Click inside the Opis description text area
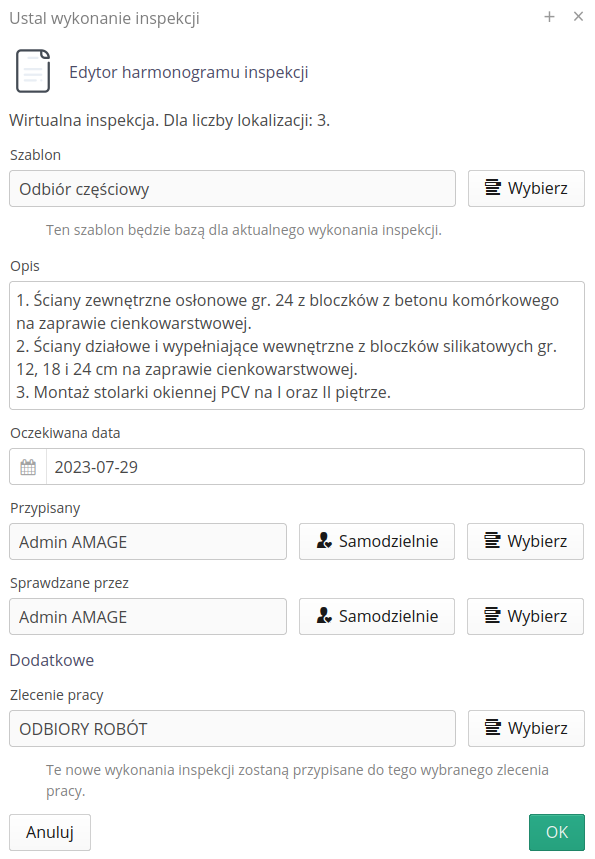 click(297, 345)
